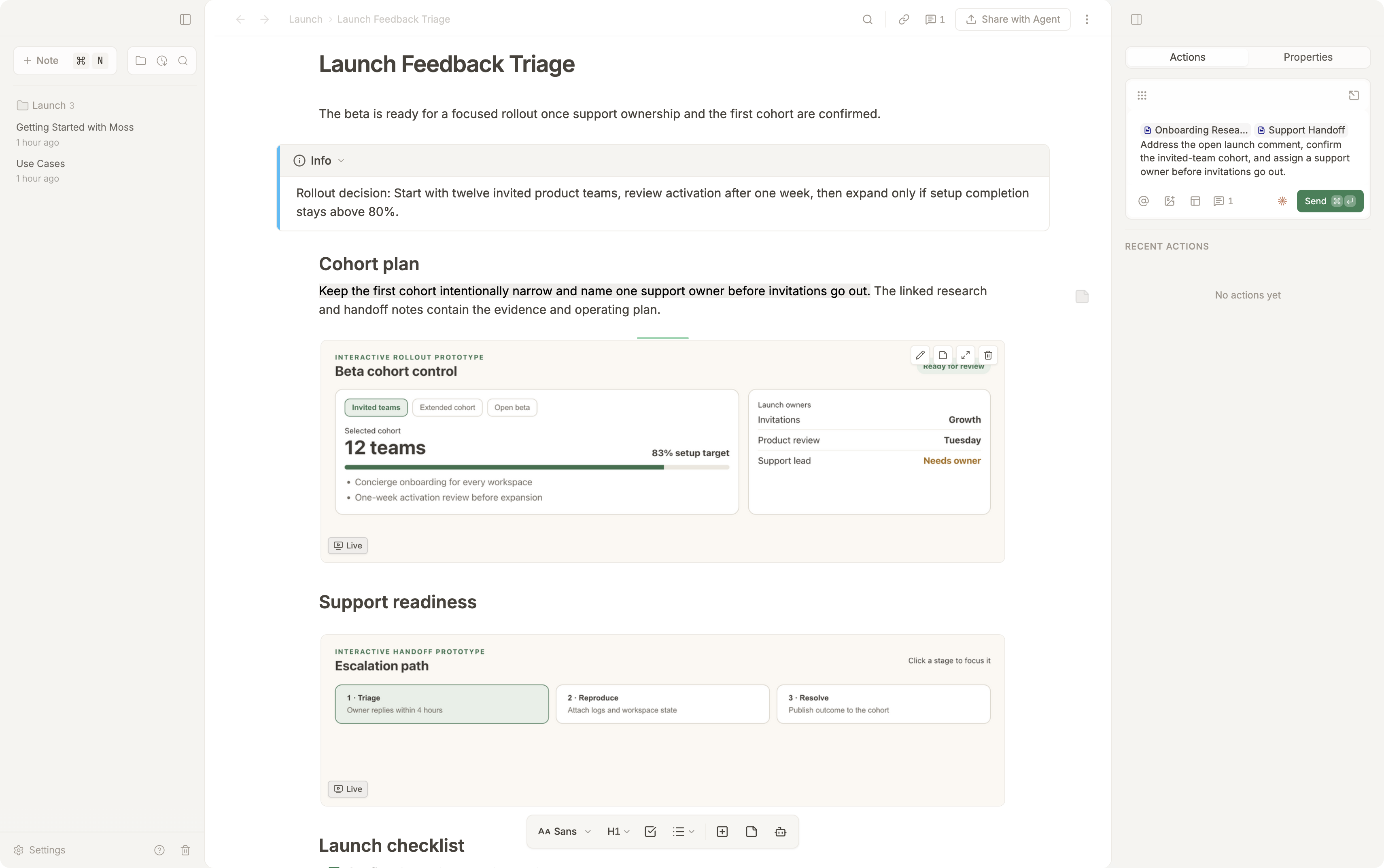Click the drag-grid dots in Actions card
Image resolution: width=1384 pixels, height=868 pixels.
[x=1142, y=95]
